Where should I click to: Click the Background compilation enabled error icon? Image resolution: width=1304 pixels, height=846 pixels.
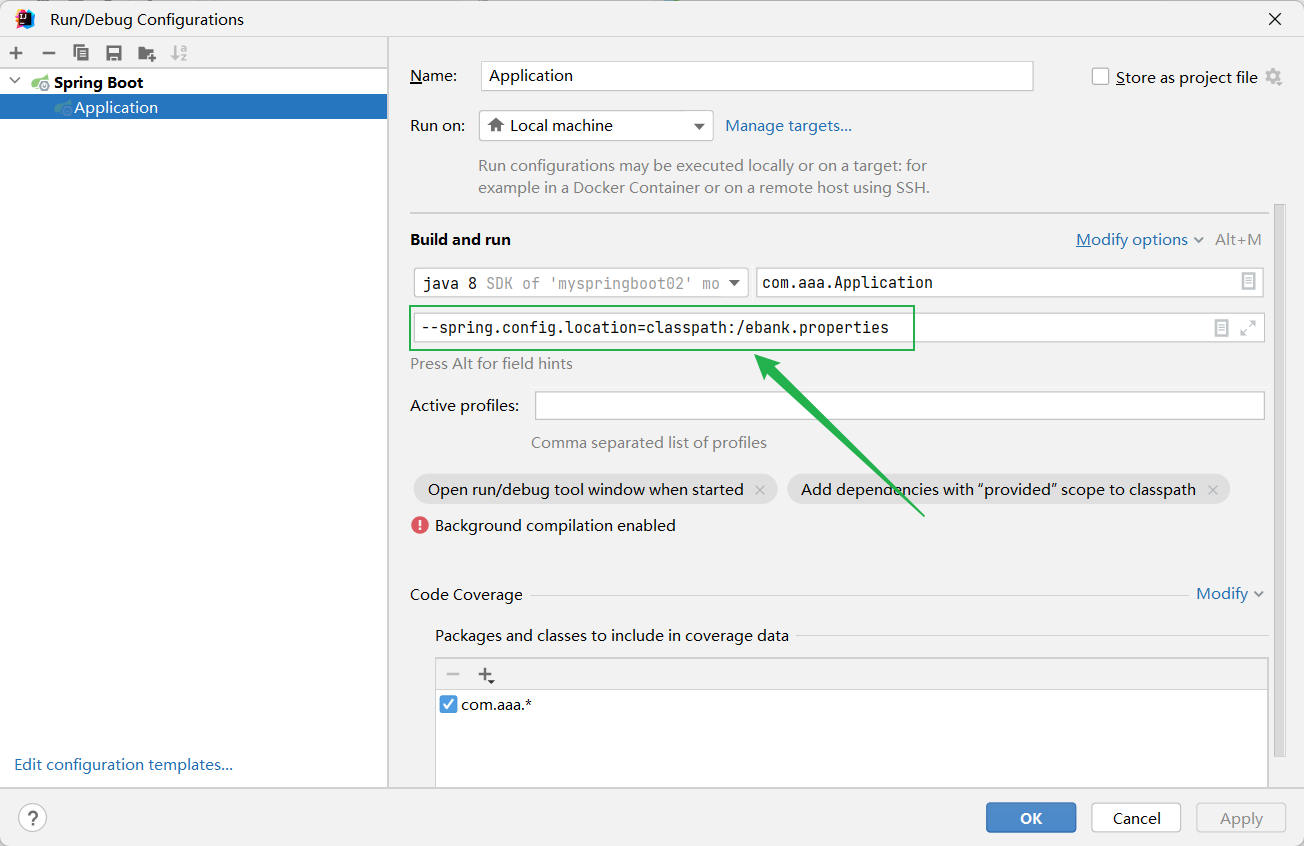[420, 525]
